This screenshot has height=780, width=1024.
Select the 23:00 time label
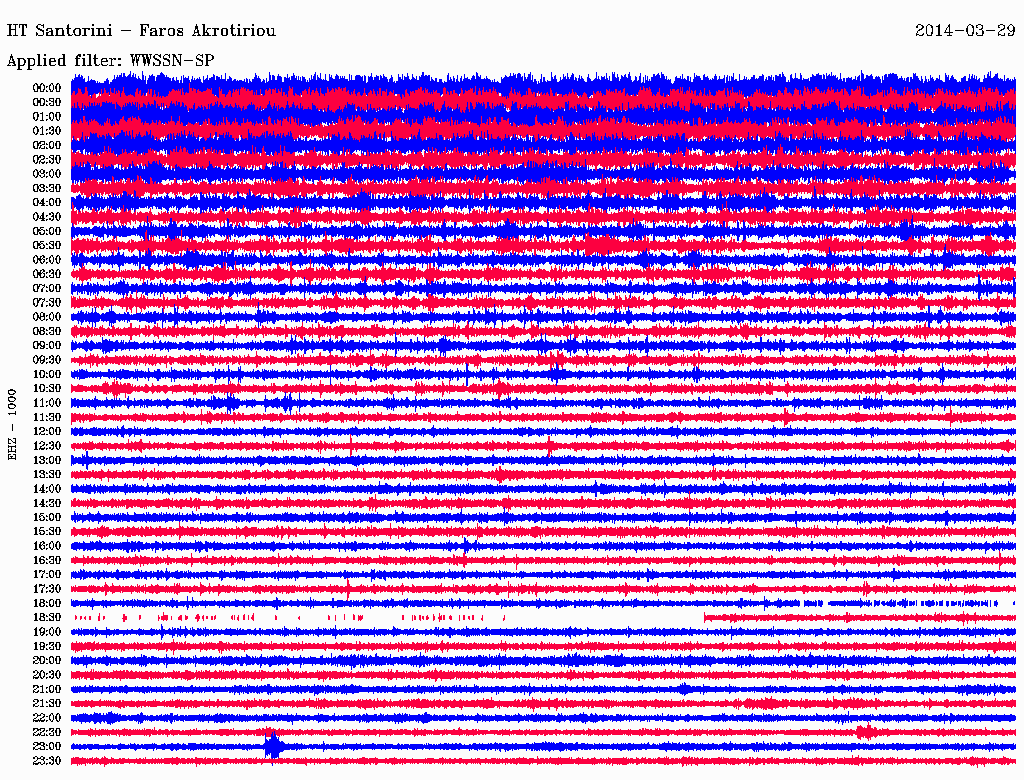pos(46,746)
